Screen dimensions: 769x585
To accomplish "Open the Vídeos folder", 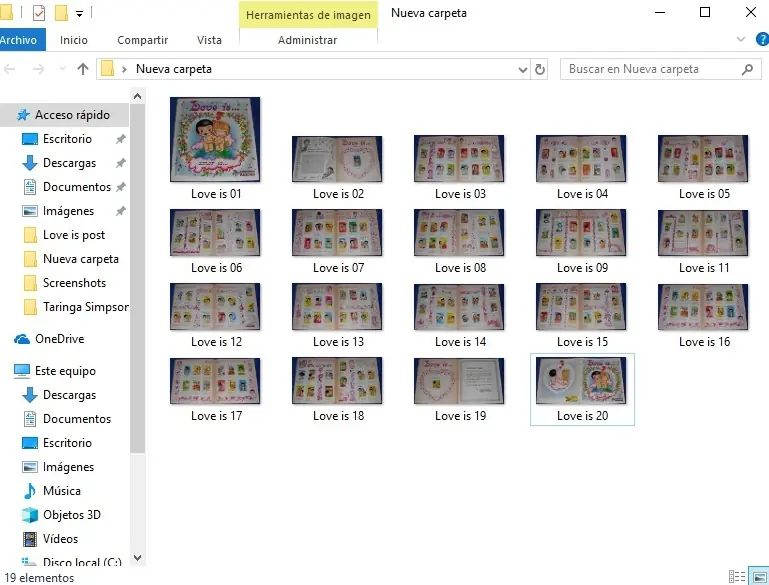I will click(60, 539).
